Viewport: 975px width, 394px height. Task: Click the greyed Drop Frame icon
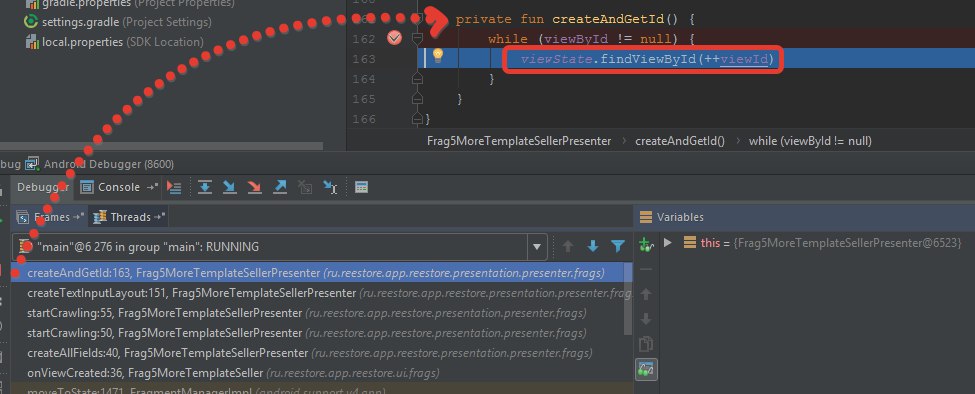pyautogui.click(x=305, y=187)
